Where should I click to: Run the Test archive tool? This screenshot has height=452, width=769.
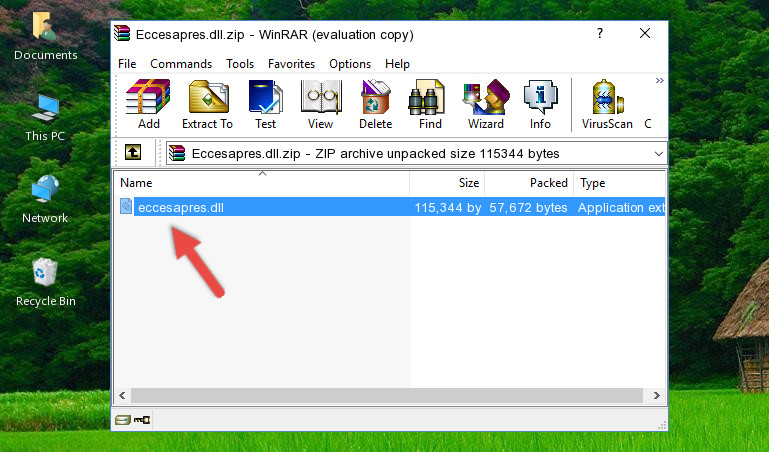[265, 104]
